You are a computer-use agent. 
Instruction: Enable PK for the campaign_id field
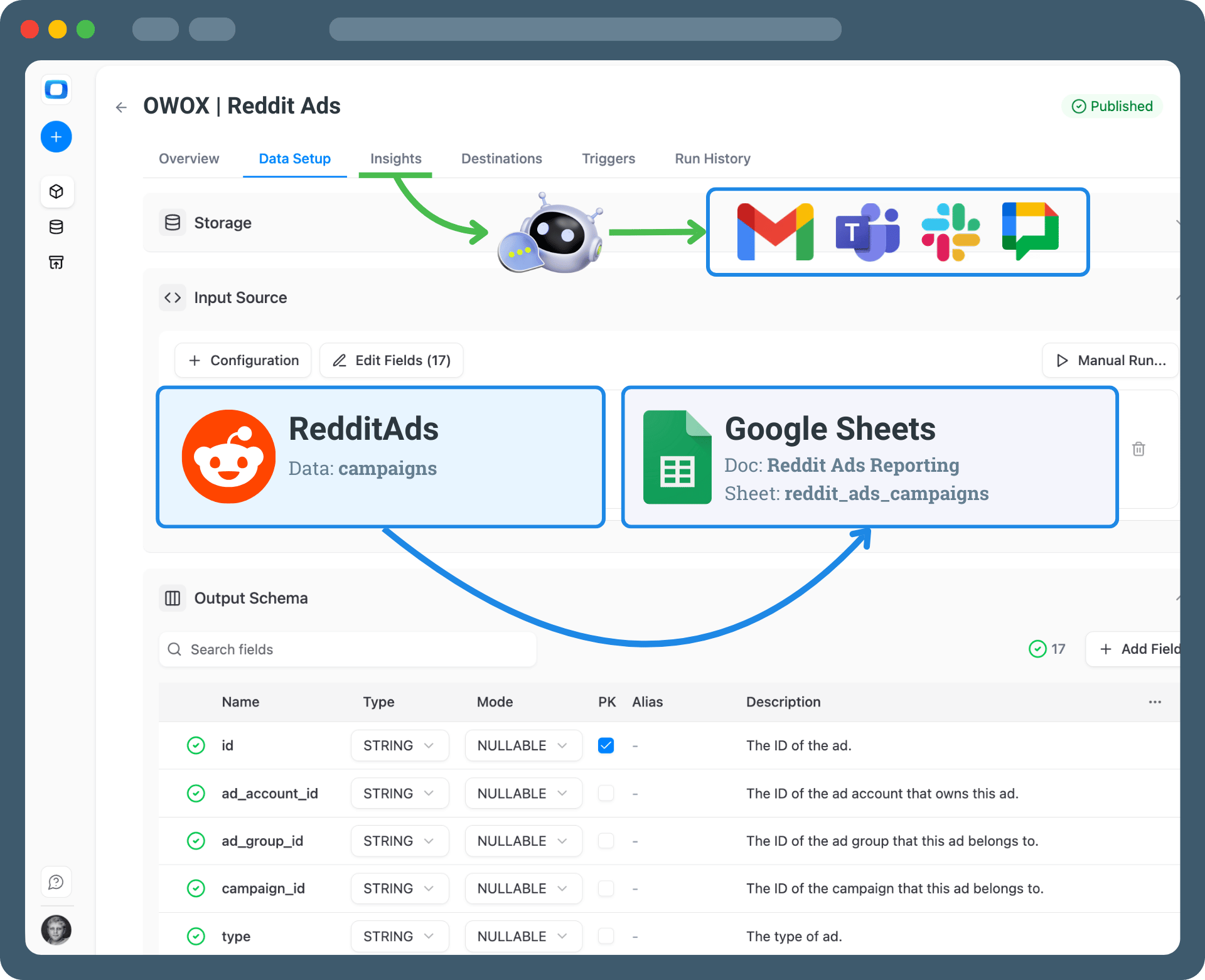pyautogui.click(x=606, y=888)
